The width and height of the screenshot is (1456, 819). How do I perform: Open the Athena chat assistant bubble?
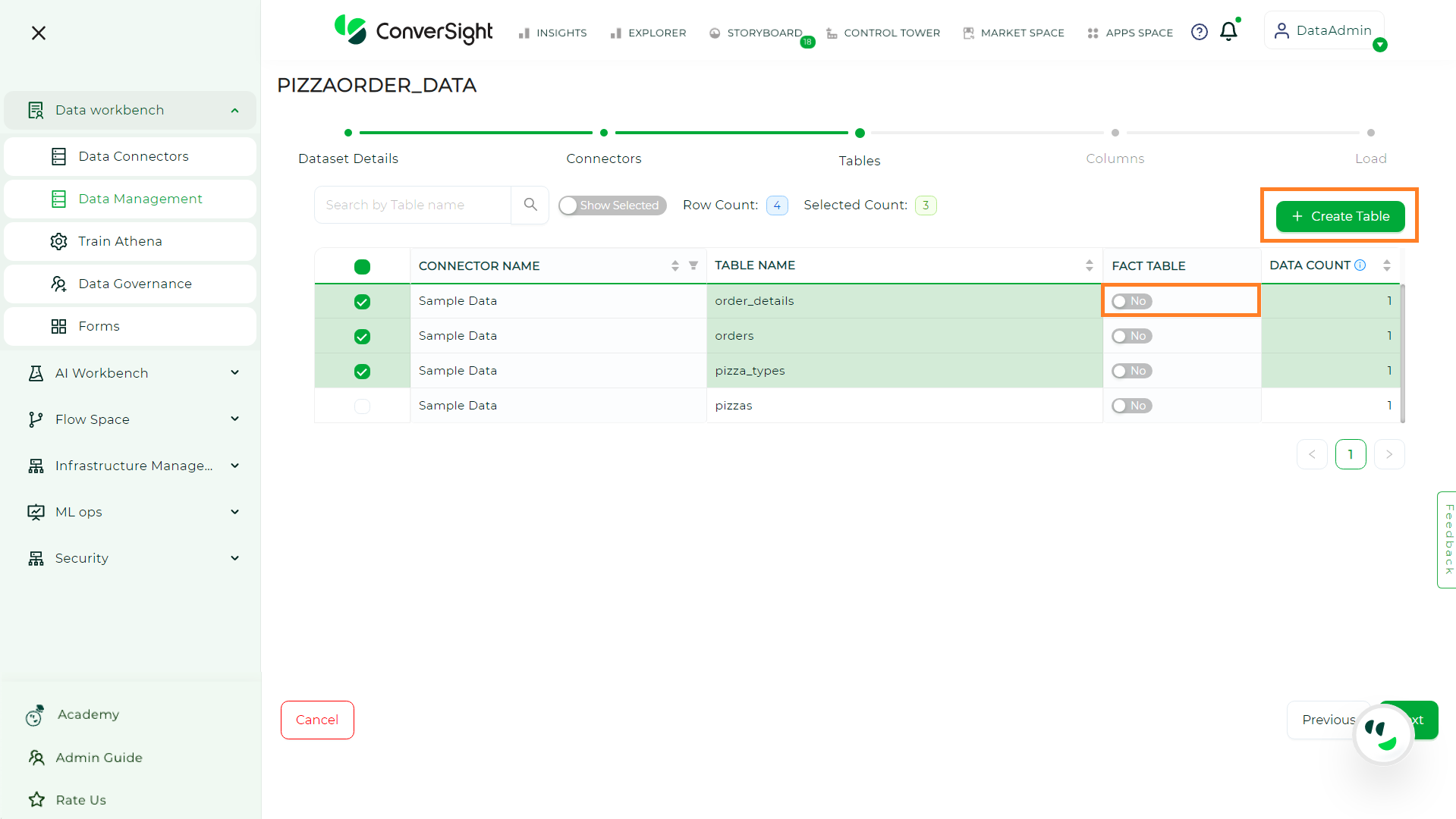pos(1382,734)
